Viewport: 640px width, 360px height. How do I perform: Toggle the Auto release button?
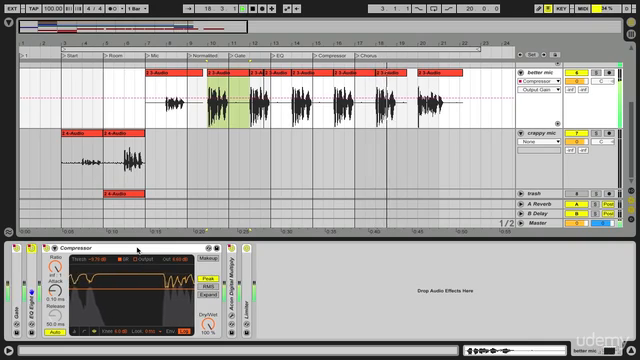pos(55,332)
